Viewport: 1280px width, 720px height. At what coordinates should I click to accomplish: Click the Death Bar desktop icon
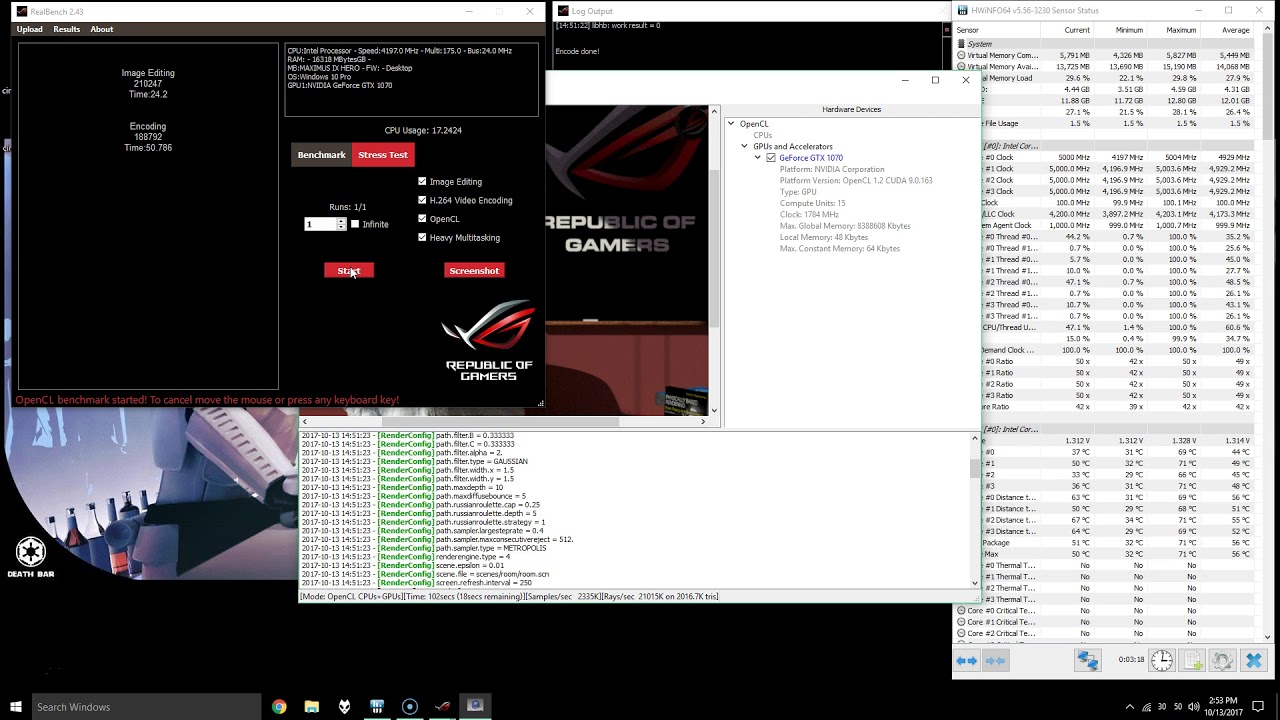(x=31, y=557)
